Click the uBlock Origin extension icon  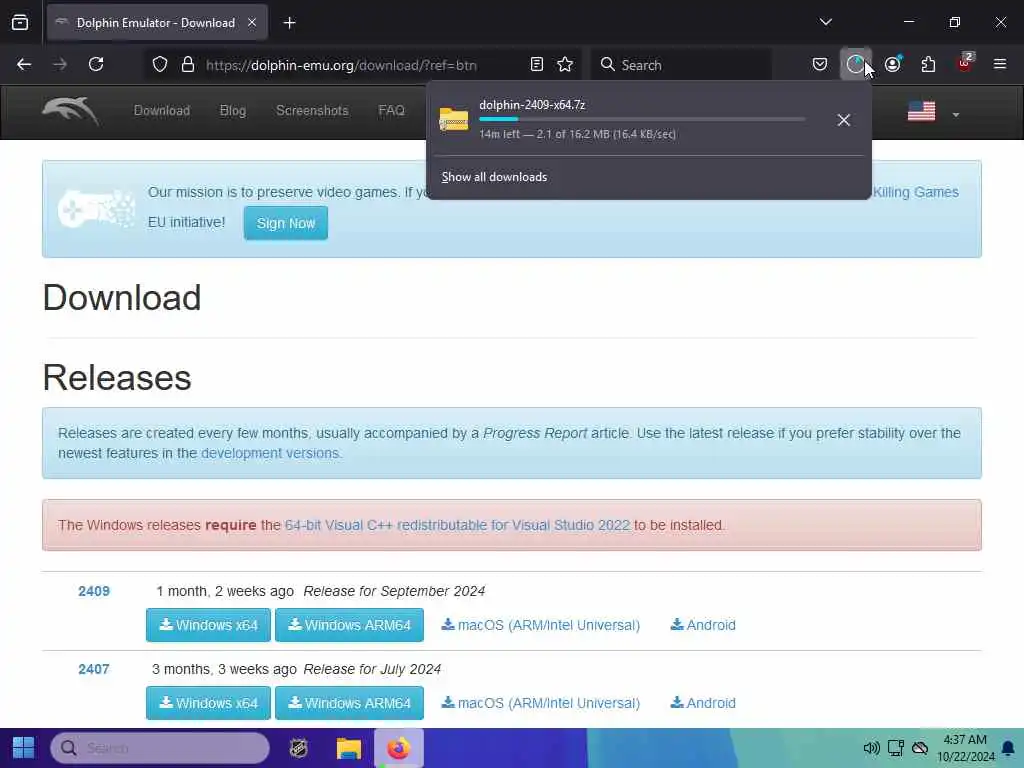tap(965, 63)
